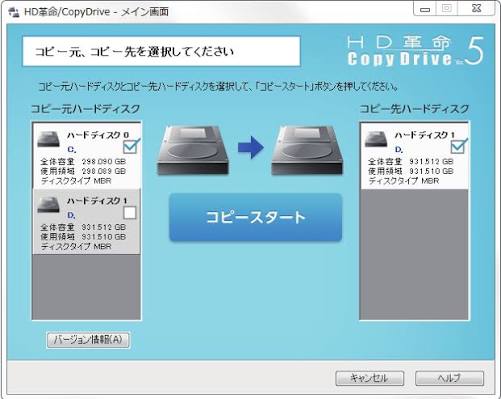Click source list text 全体容量 931.512 GB
Image resolution: width=501 pixels, height=399 pixels.
(x=83, y=227)
